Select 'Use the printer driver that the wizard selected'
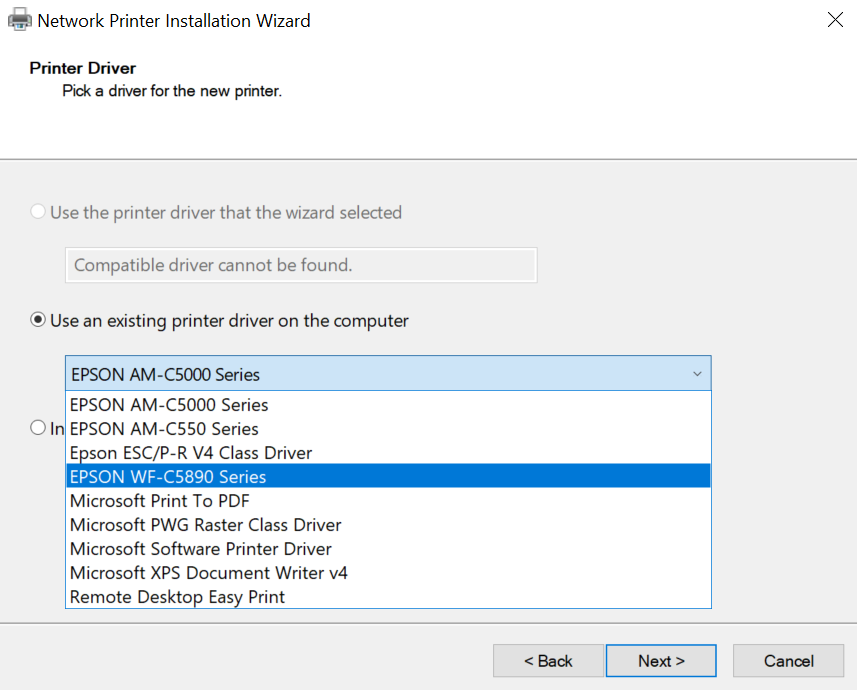 pyautogui.click(x=38, y=212)
